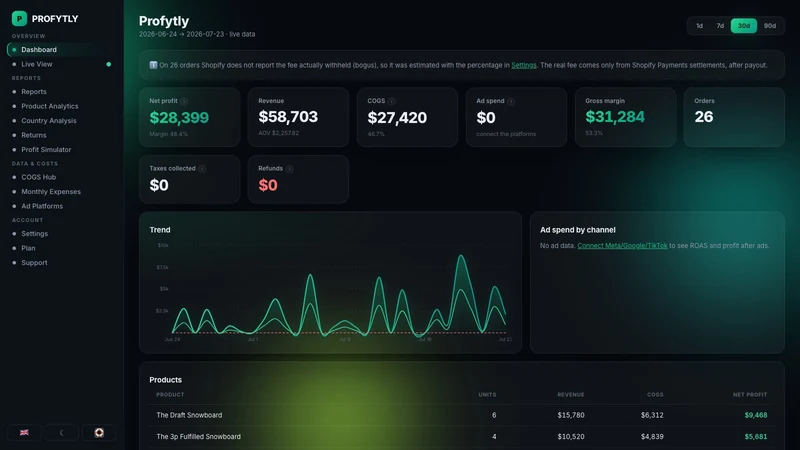Show info tooltip for Net profit
This screenshot has width=800, height=450.
[184, 101]
